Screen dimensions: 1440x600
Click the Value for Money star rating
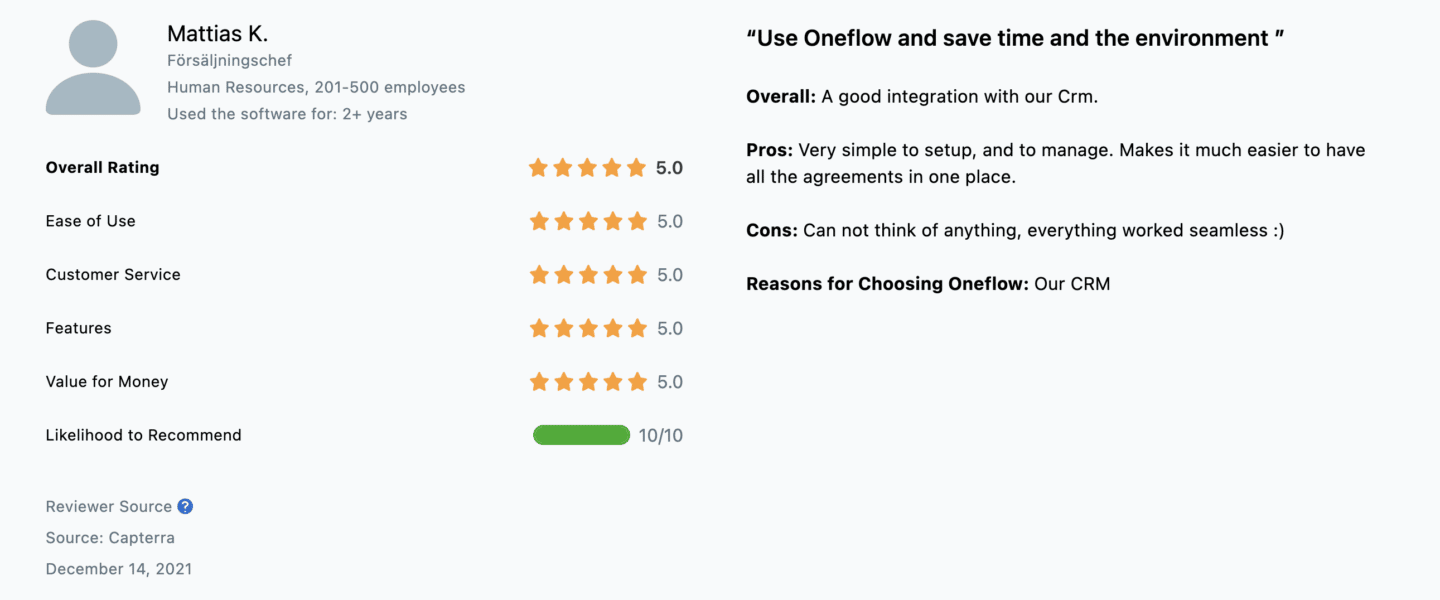click(587, 382)
